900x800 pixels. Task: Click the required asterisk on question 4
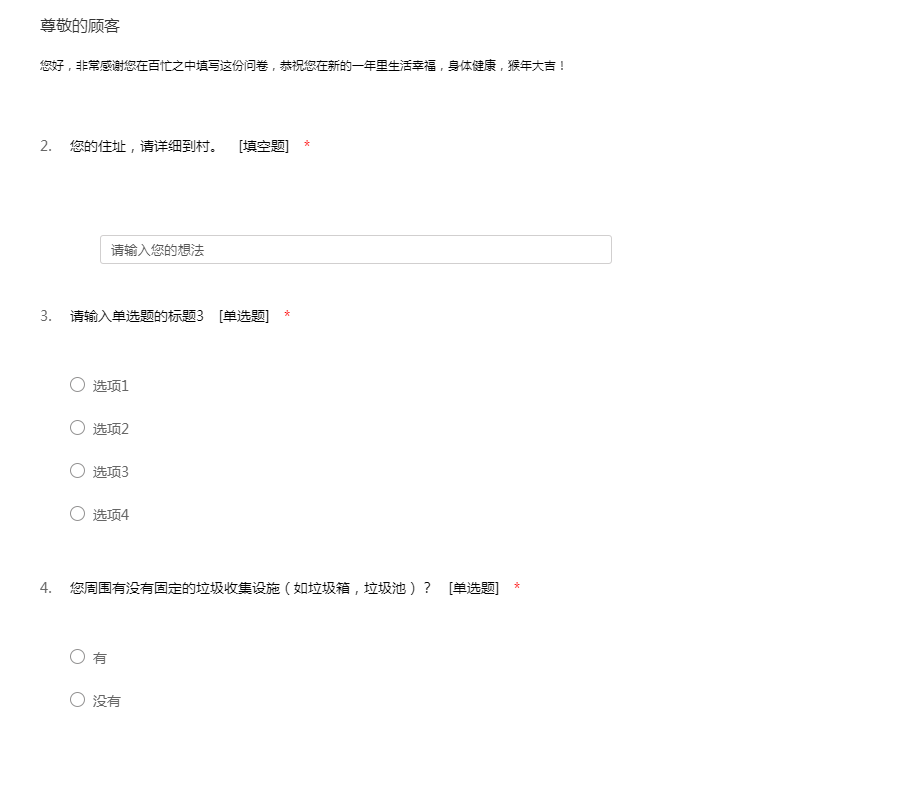[x=517, y=588]
